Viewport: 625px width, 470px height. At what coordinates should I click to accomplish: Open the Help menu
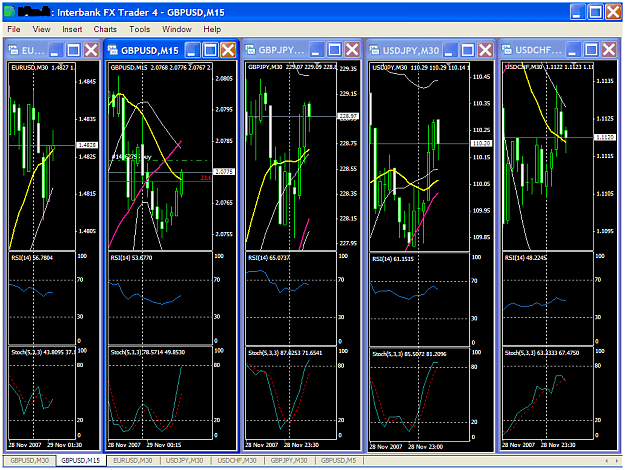tap(212, 29)
